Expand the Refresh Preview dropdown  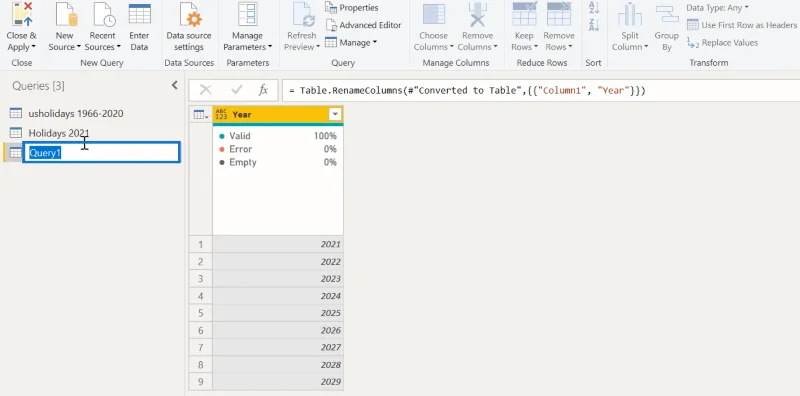(318, 47)
